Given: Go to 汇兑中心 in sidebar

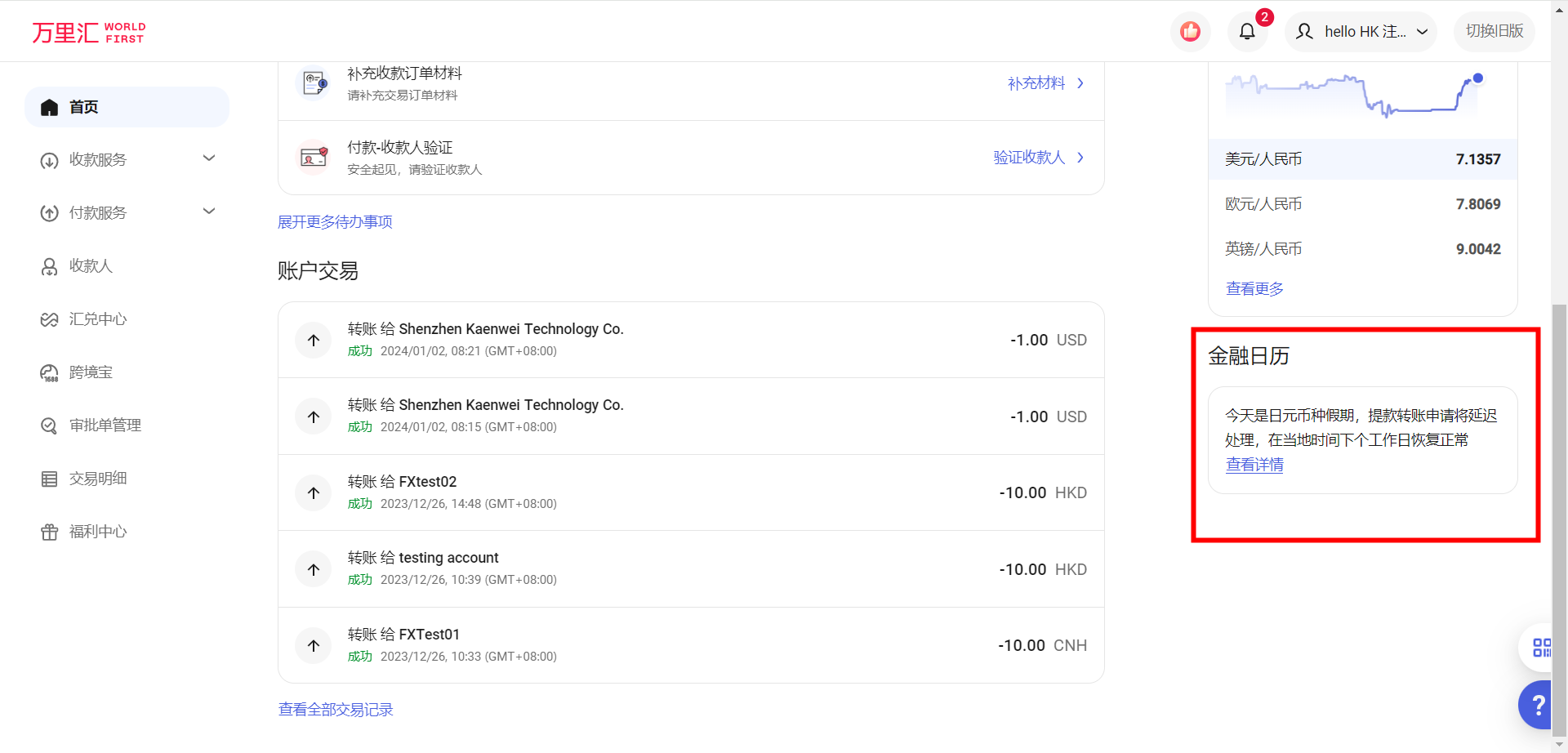Looking at the screenshot, I should click(x=97, y=319).
